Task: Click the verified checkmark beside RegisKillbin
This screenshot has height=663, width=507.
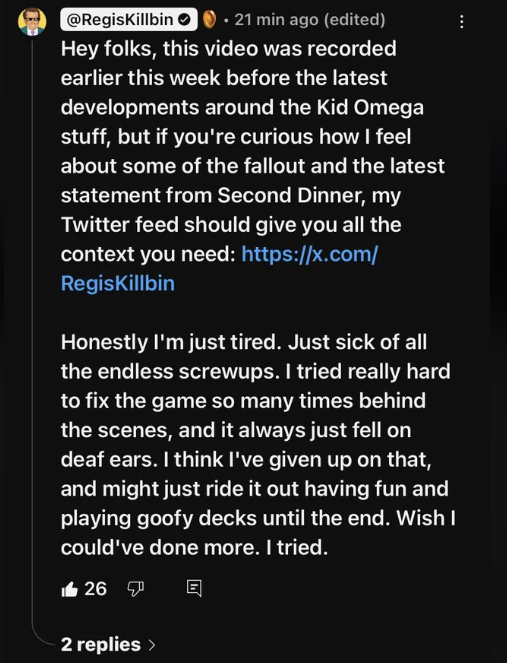Action: 184,19
